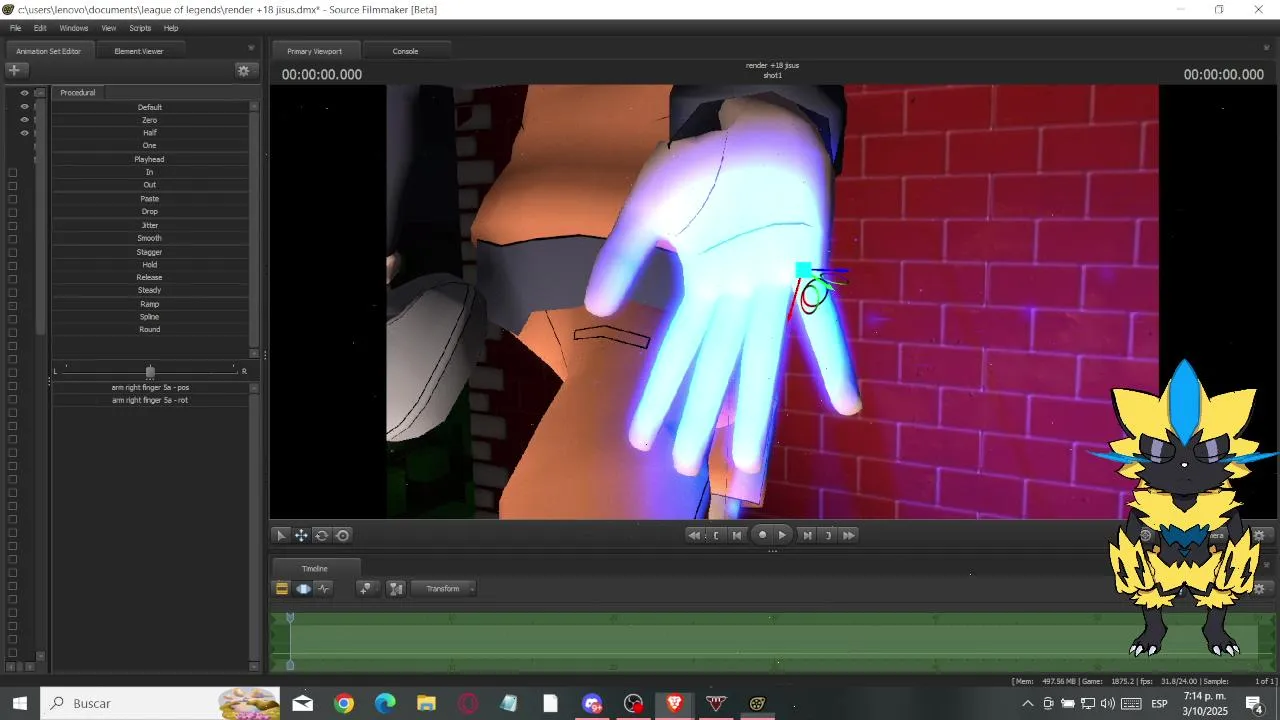Switch timeline to the Motion Editor
The height and width of the screenshot is (720, 1280).
[303, 589]
